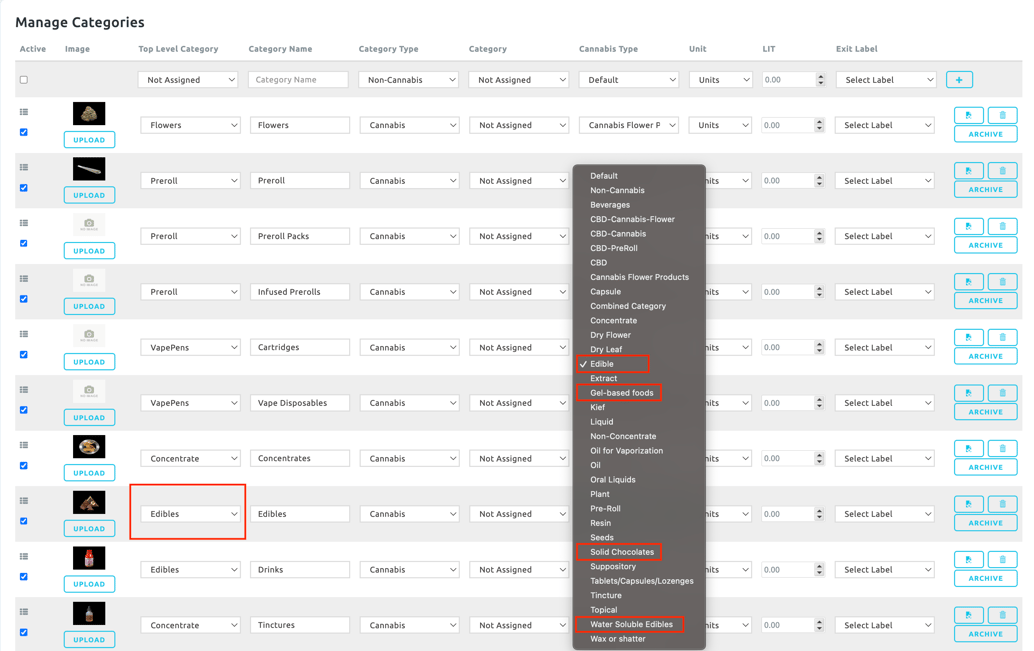Click the Category Name input in new row
Viewport: 1034px width, 651px height.
click(298, 80)
